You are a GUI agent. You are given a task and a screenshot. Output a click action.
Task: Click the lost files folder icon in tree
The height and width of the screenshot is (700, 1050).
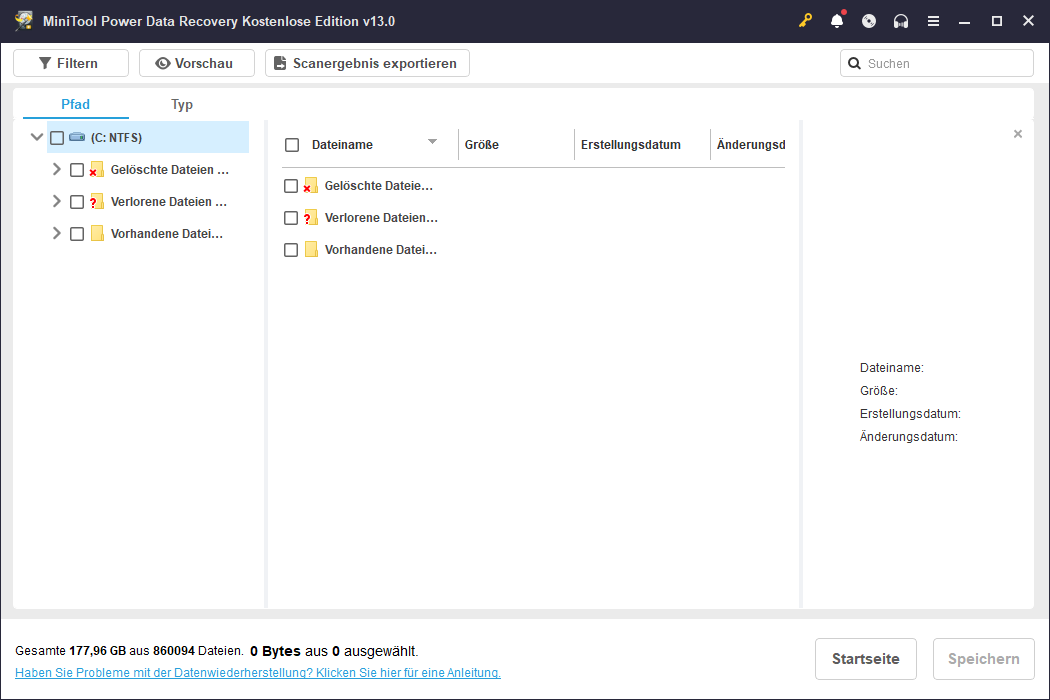coord(97,202)
